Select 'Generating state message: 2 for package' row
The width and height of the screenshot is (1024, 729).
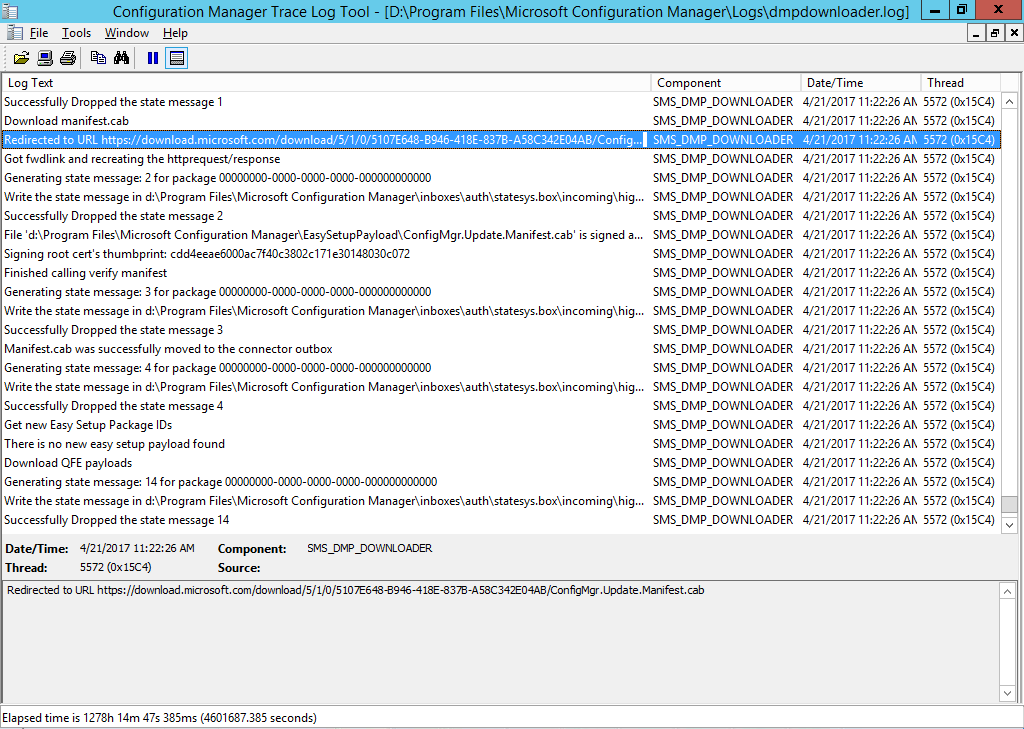click(500, 178)
